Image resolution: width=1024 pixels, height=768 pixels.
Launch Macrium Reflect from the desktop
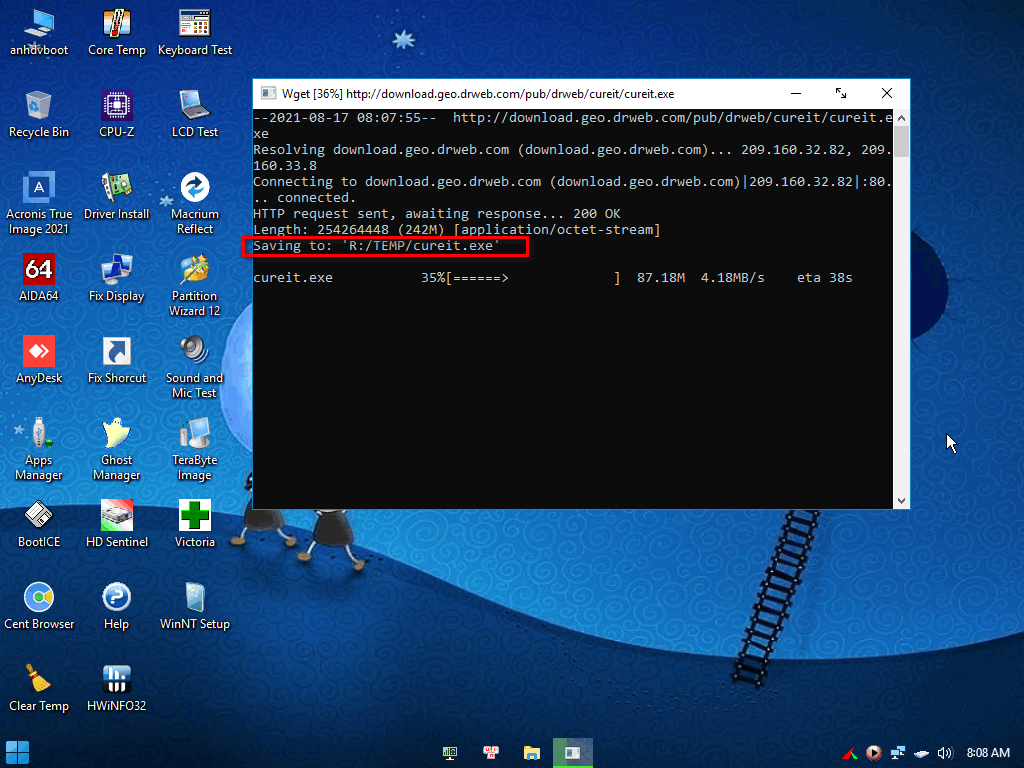[195, 203]
